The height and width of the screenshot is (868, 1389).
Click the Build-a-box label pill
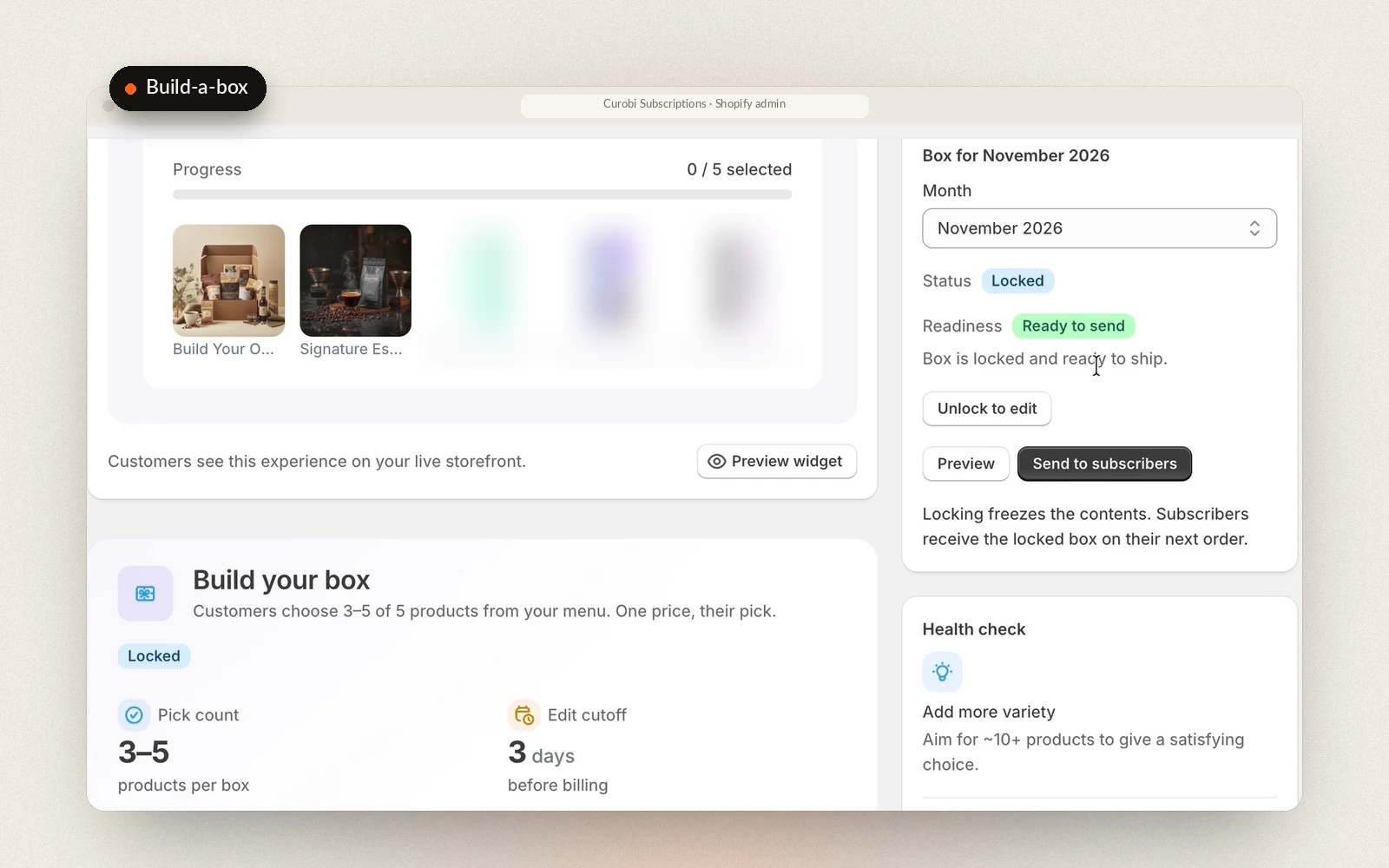188,88
